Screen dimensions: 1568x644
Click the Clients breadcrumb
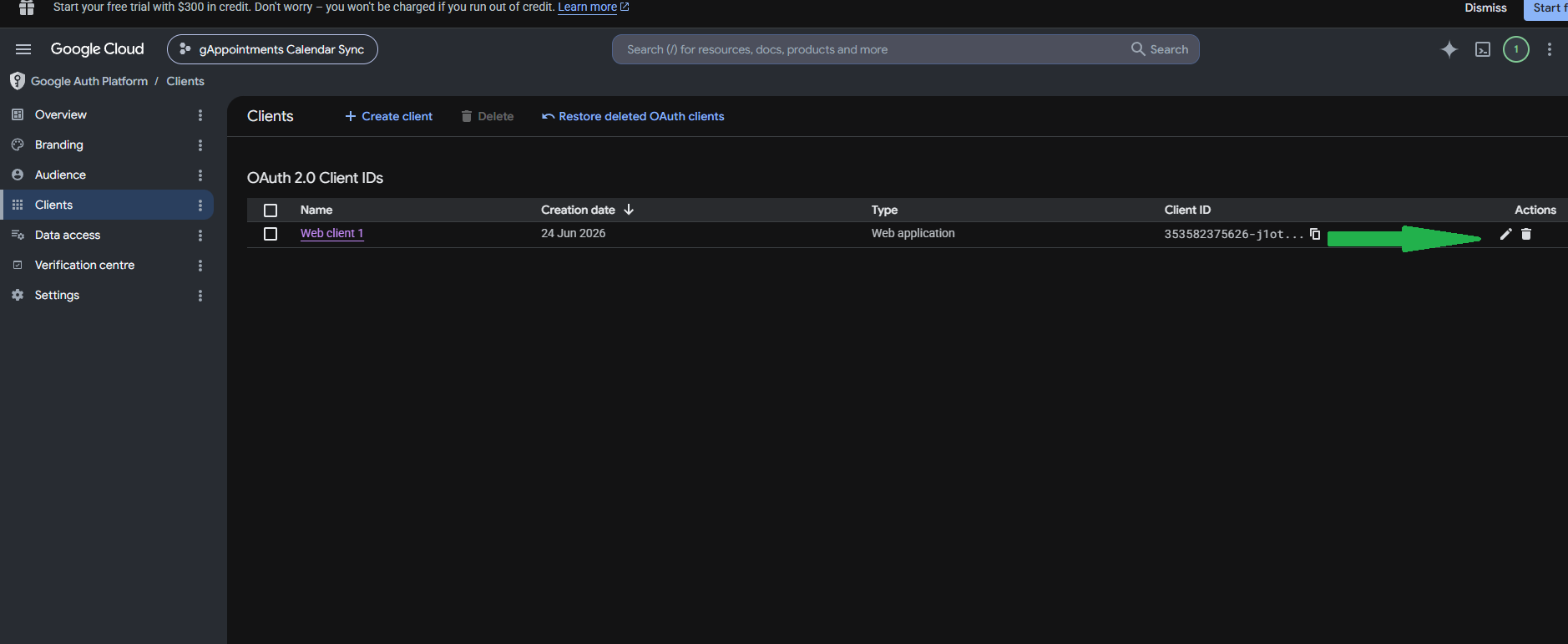[185, 81]
